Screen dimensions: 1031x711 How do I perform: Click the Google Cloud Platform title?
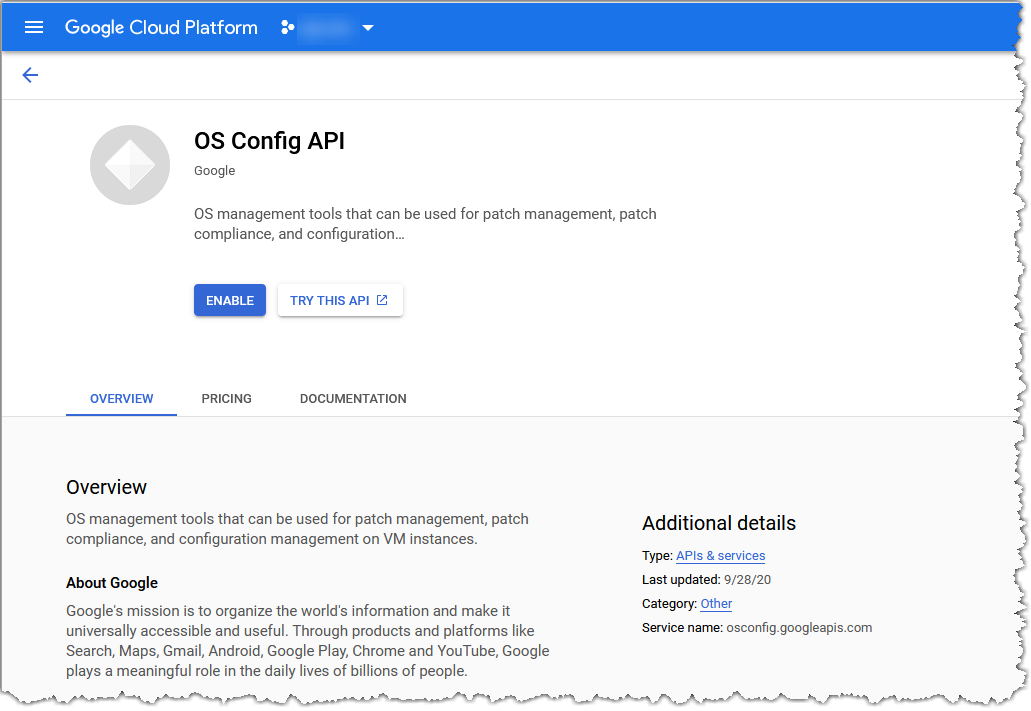point(161,27)
